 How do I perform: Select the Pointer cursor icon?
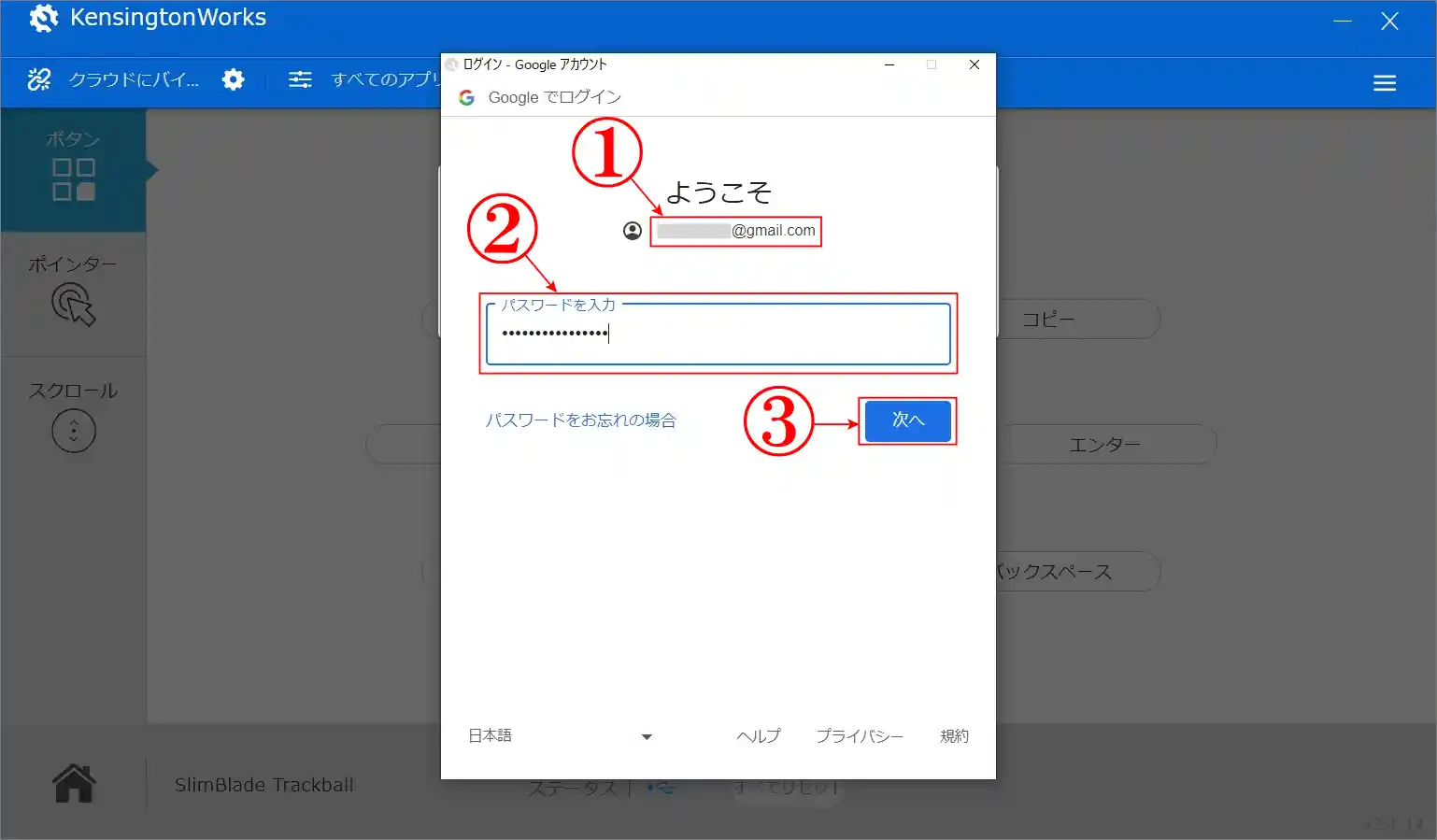click(x=73, y=306)
